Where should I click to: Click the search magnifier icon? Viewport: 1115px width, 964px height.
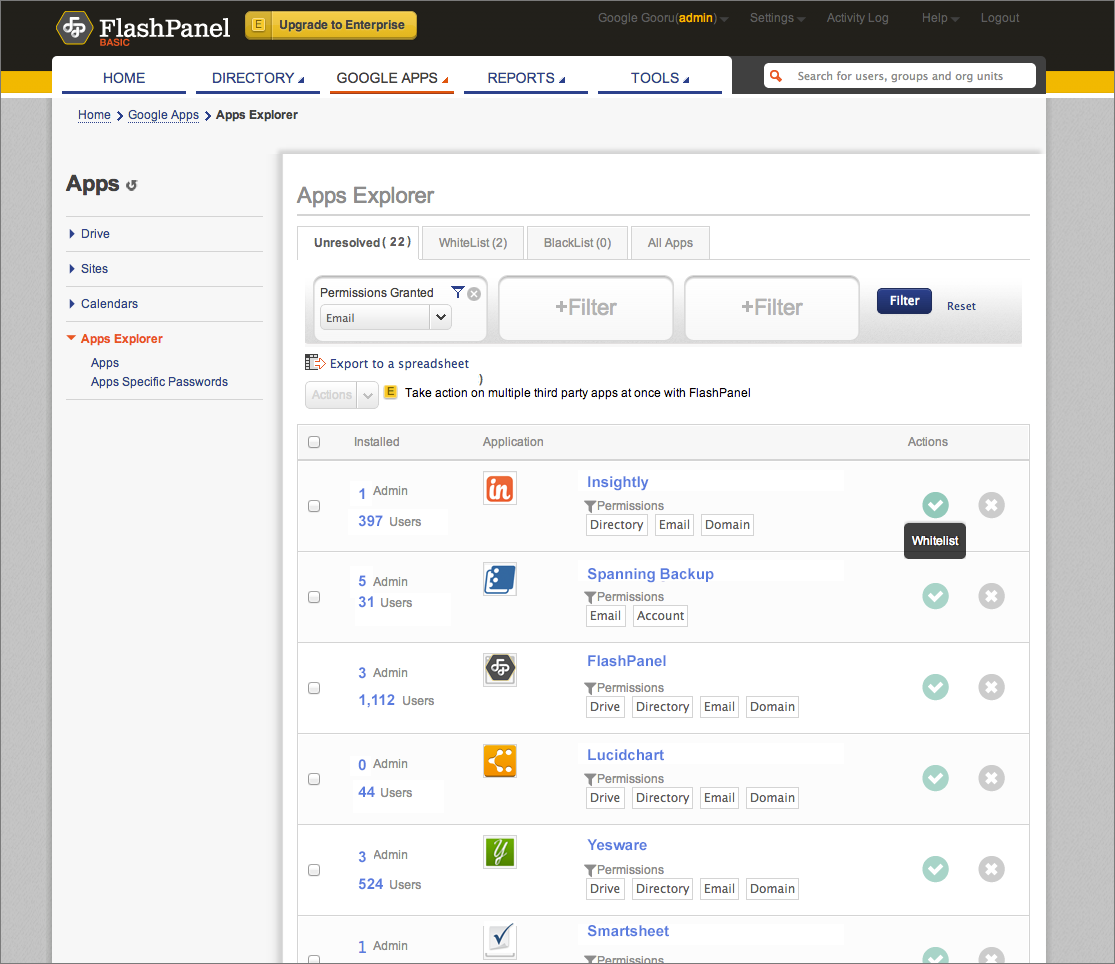[776, 75]
